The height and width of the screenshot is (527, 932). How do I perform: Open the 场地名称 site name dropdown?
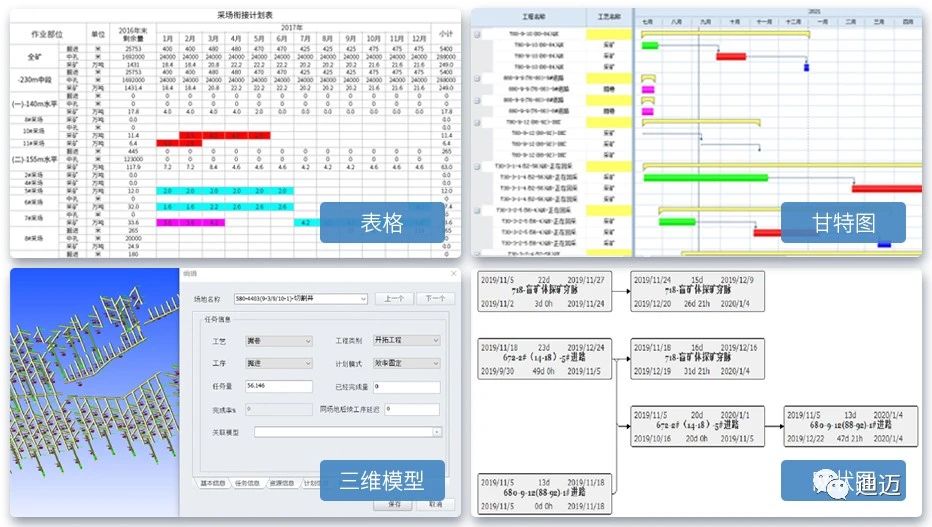pyautogui.click(x=366, y=298)
